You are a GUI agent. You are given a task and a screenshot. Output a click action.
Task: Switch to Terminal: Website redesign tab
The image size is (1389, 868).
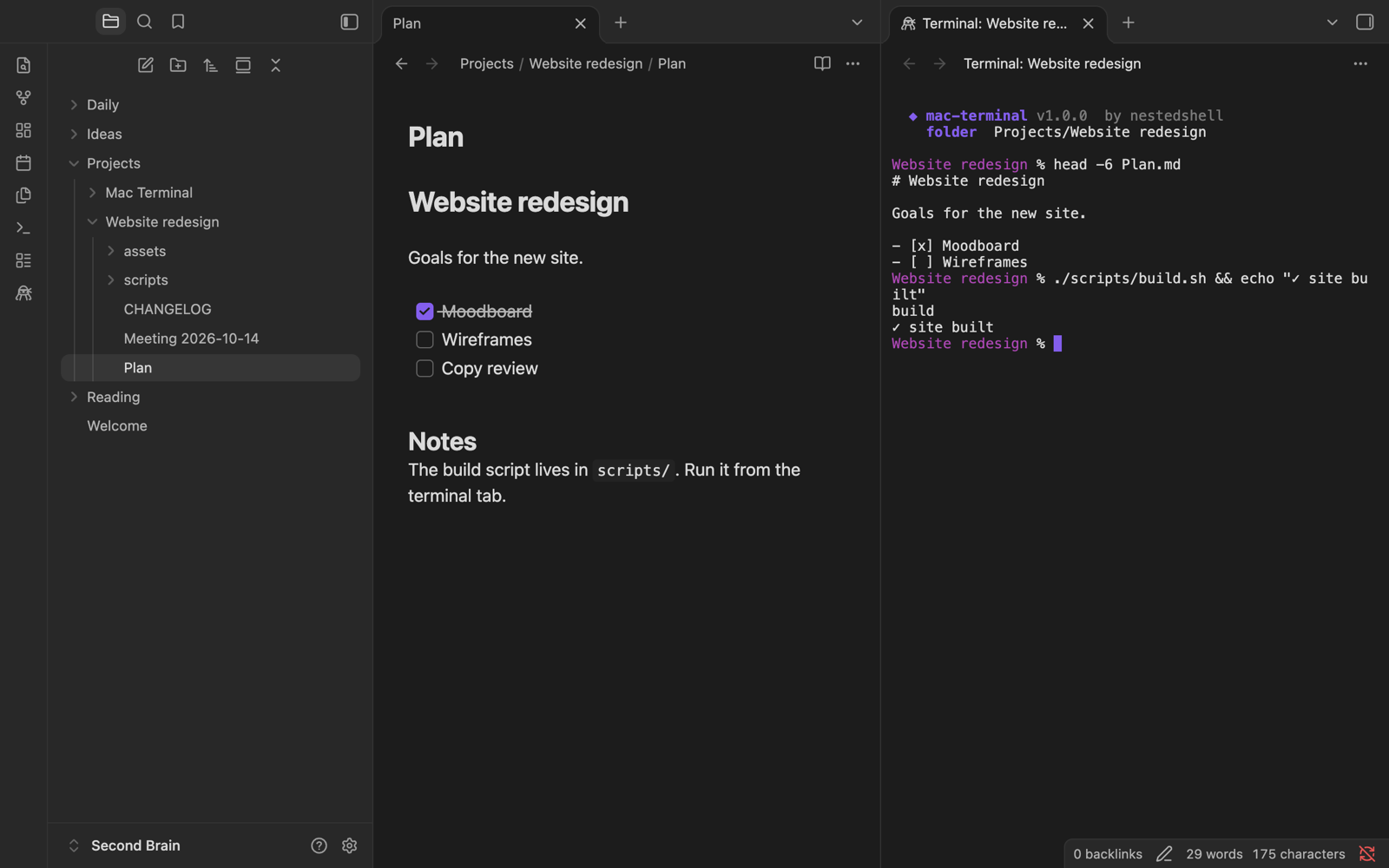(997, 23)
